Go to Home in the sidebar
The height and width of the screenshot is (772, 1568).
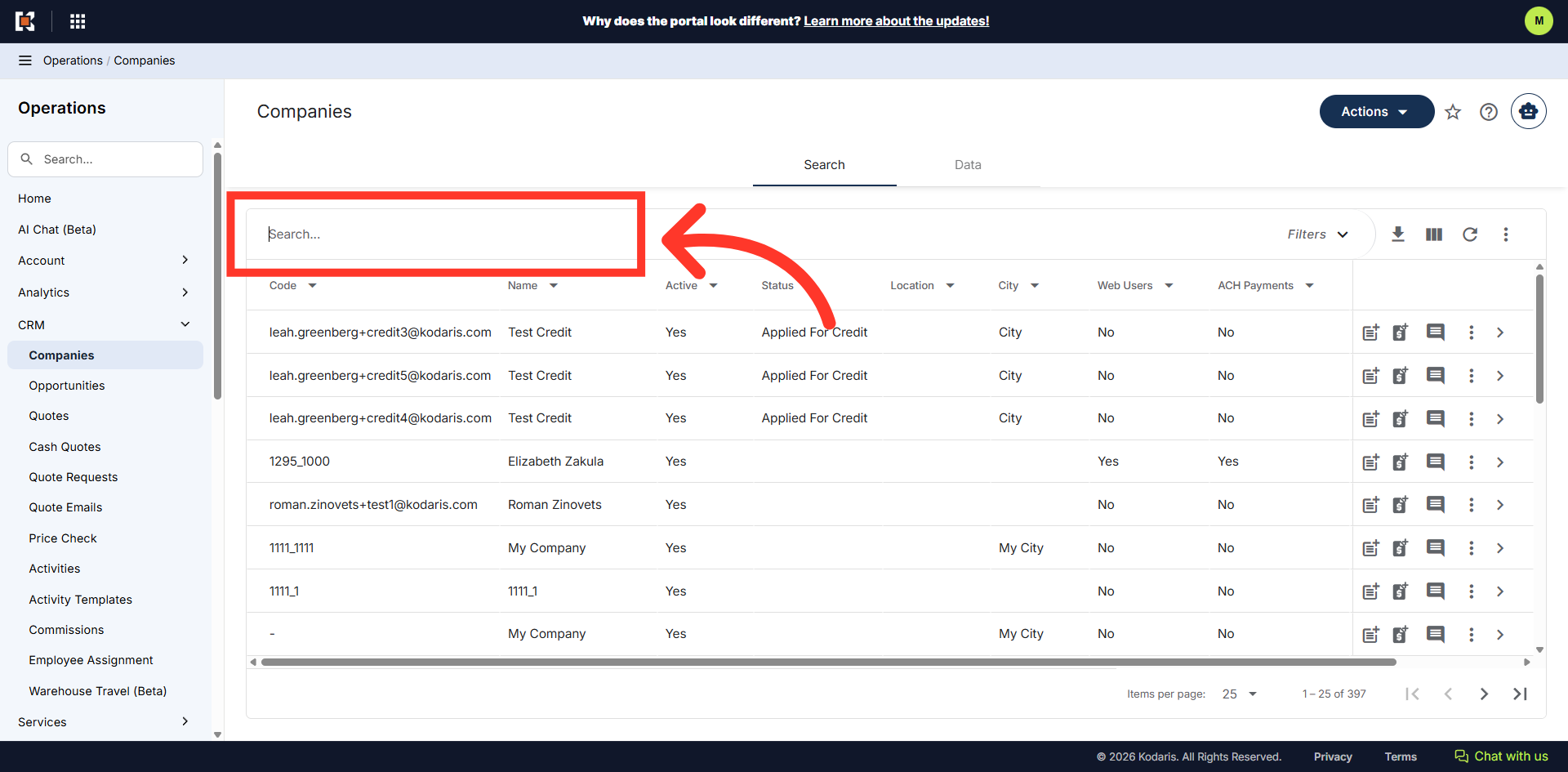(x=34, y=199)
